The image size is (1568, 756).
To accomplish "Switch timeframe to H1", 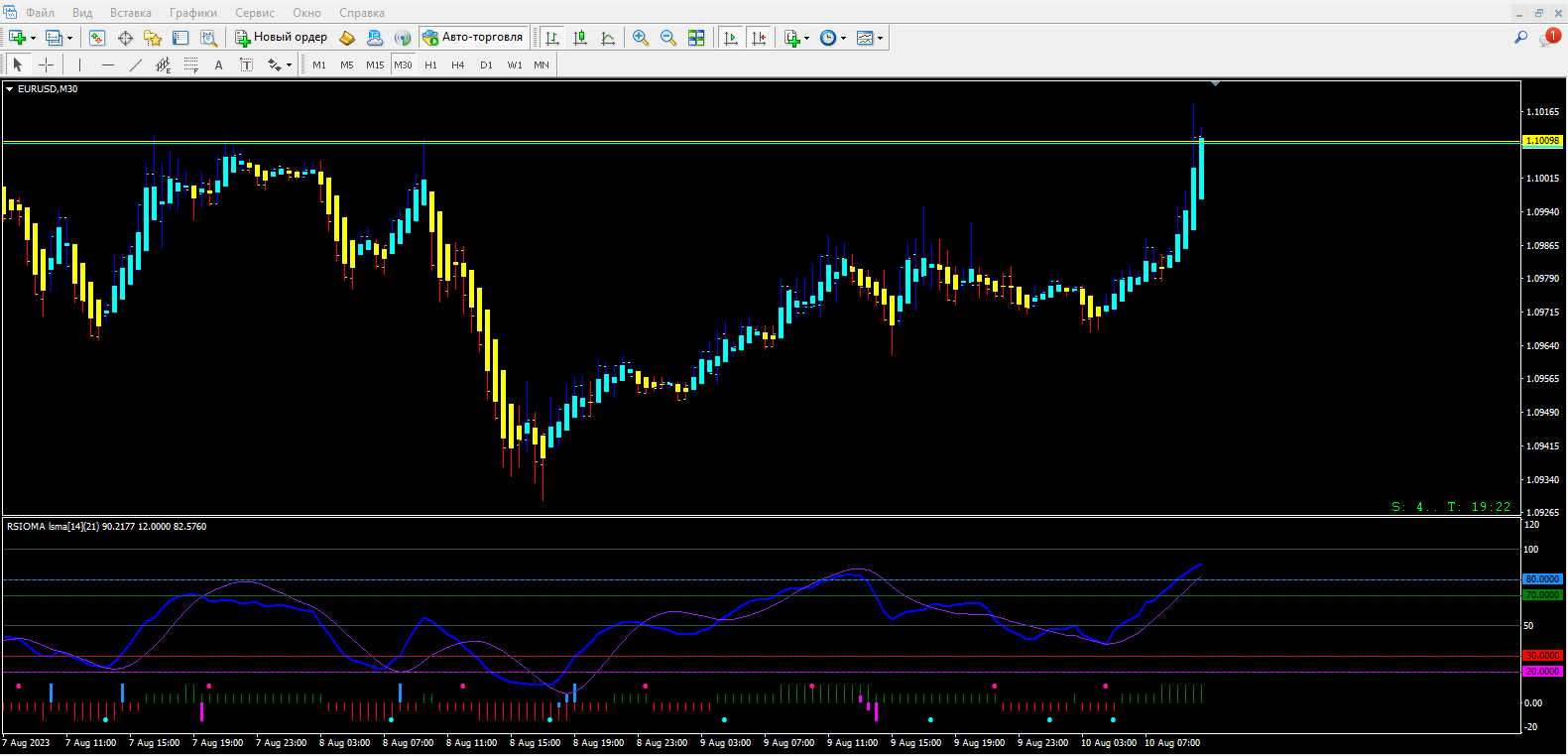I will coord(430,64).
